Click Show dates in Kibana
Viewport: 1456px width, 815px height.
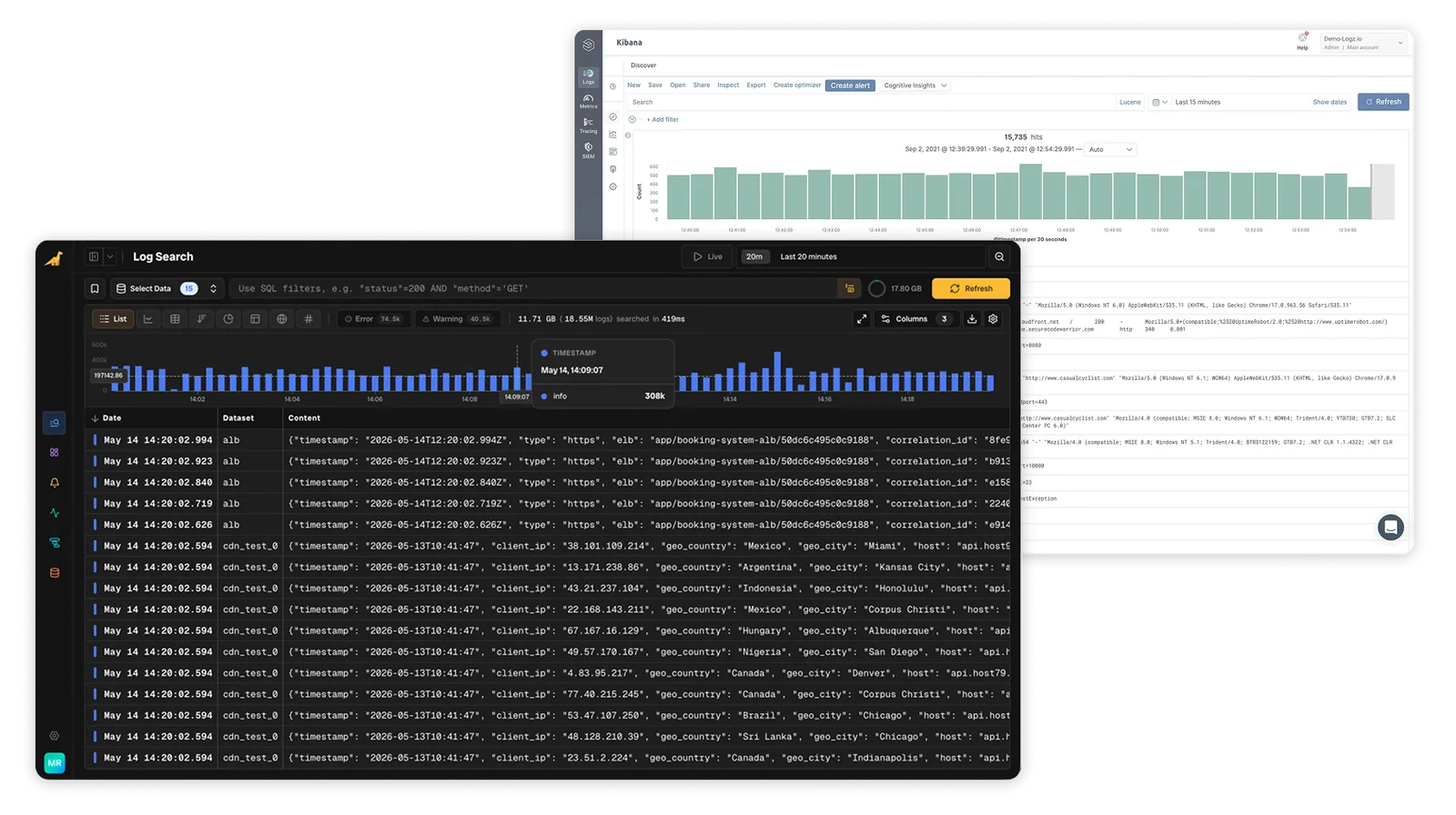1330,102
